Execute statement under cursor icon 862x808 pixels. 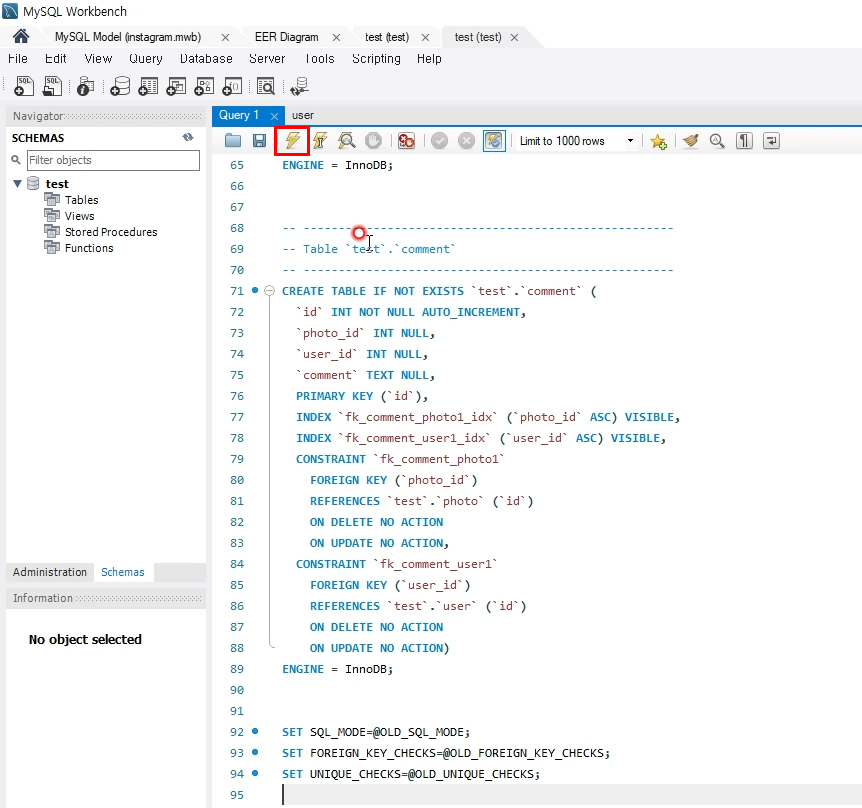click(x=320, y=141)
